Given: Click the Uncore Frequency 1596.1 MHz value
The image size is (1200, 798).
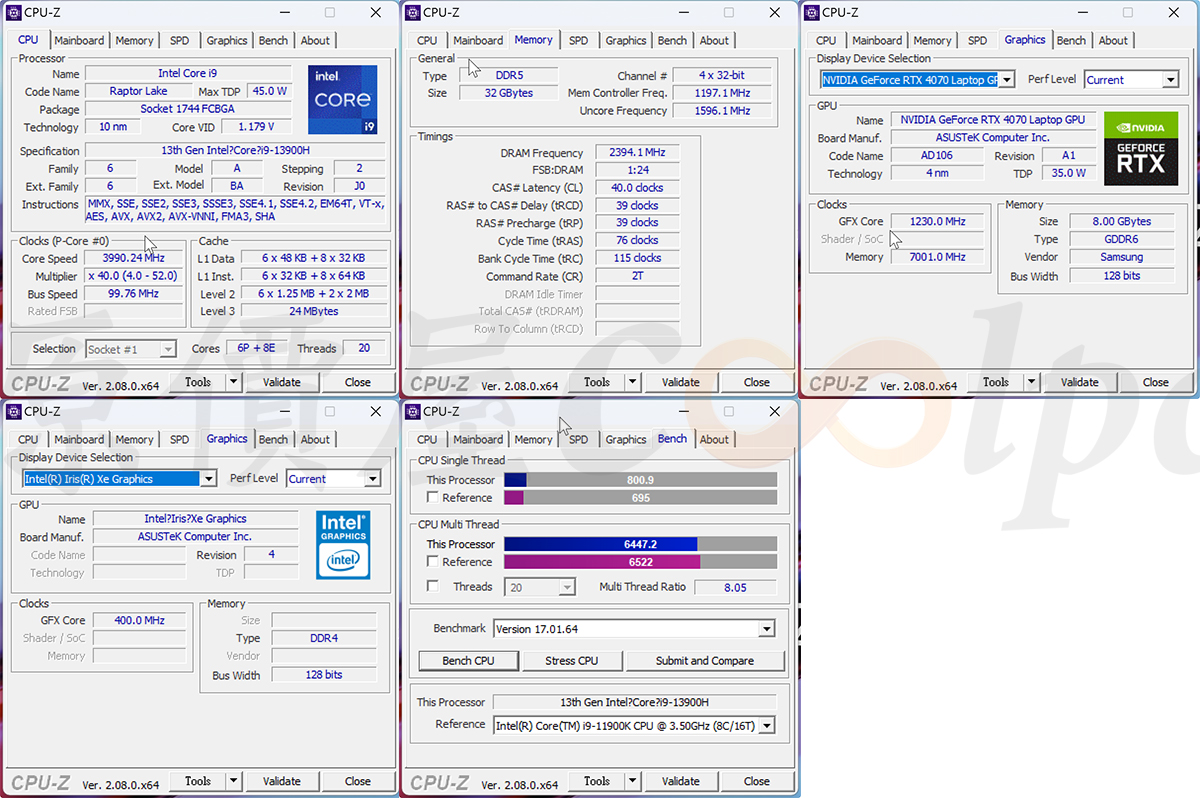Looking at the screenshot, I should (722, 111).
